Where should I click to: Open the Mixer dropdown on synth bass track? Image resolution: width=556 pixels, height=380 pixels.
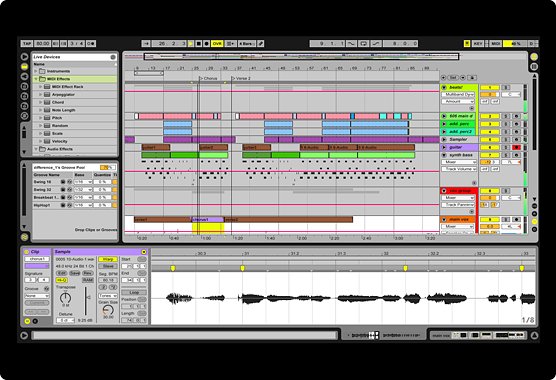tap(458, 162)
